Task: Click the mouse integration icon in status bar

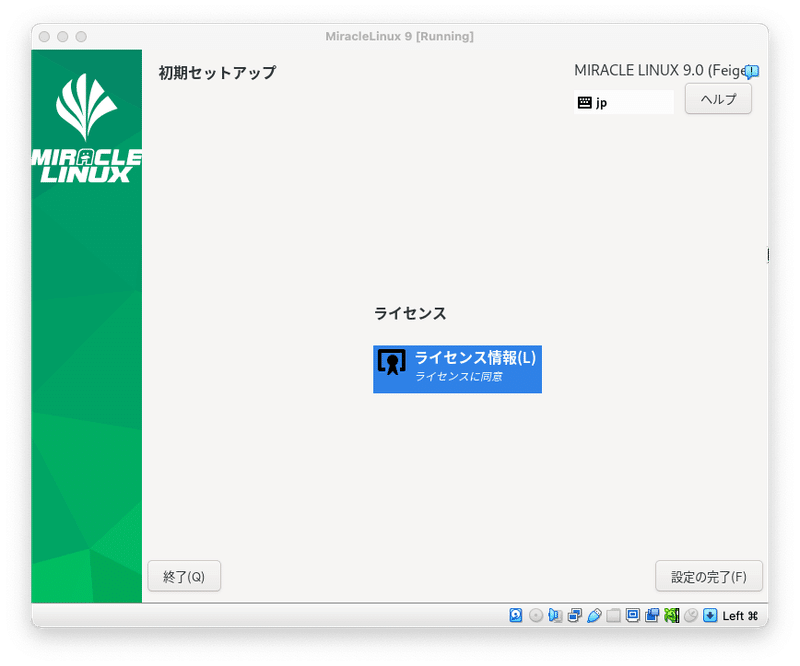Action: click(x=691, y=615)
